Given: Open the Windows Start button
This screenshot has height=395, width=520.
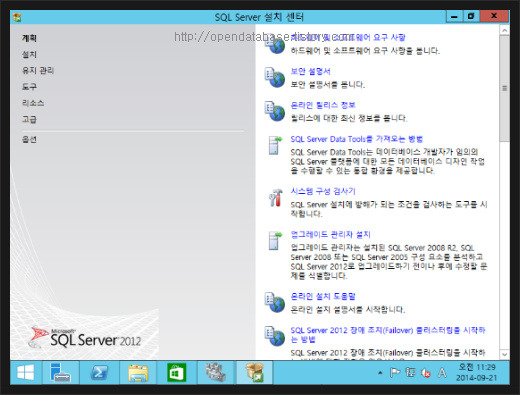Looking at the screenshot, I should pyautogui.click(x=26, y=372).
